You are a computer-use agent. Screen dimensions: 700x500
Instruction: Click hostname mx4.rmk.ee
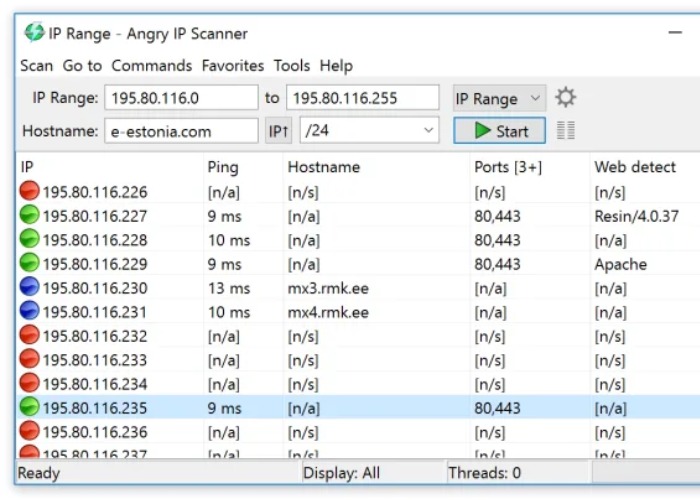(328, 312)
